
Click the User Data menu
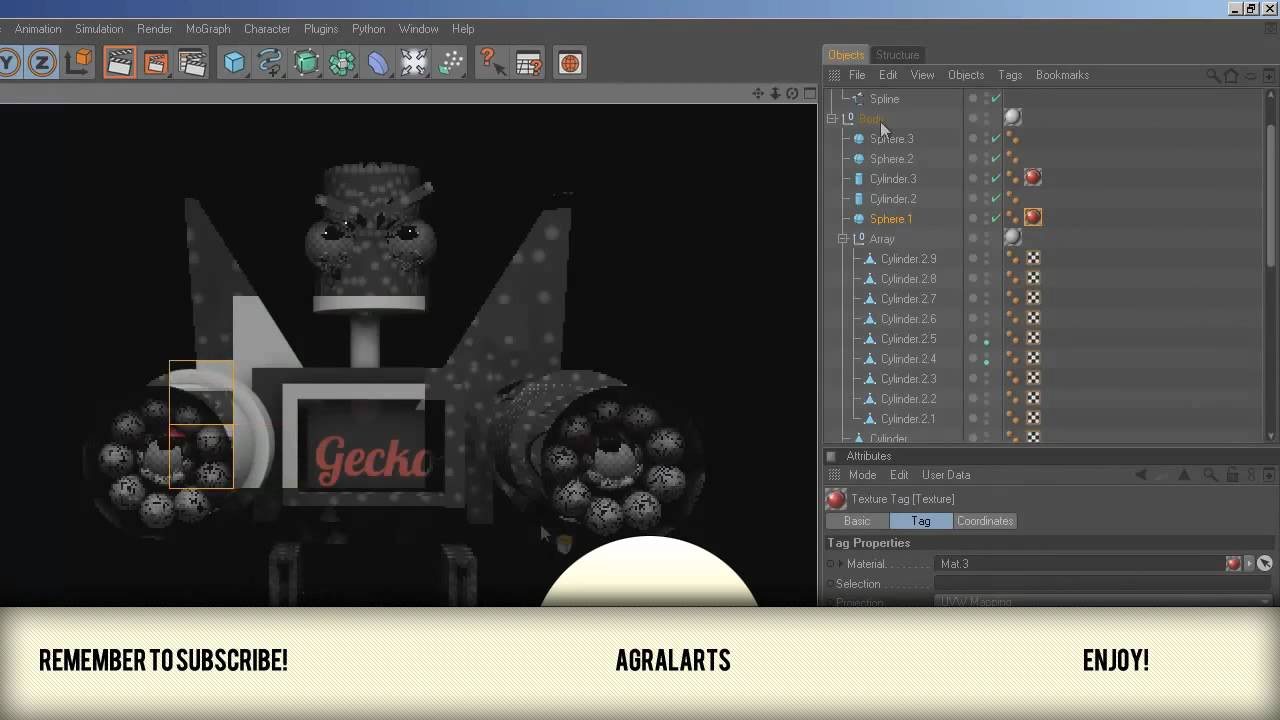pyautogui.click(x=946, y=475)
